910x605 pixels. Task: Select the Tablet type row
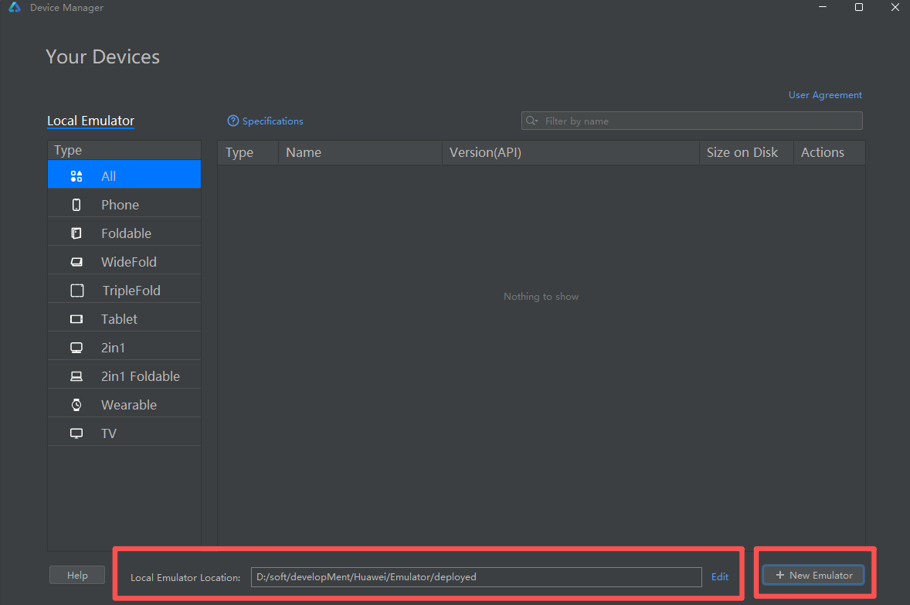[x=124, y=319]
